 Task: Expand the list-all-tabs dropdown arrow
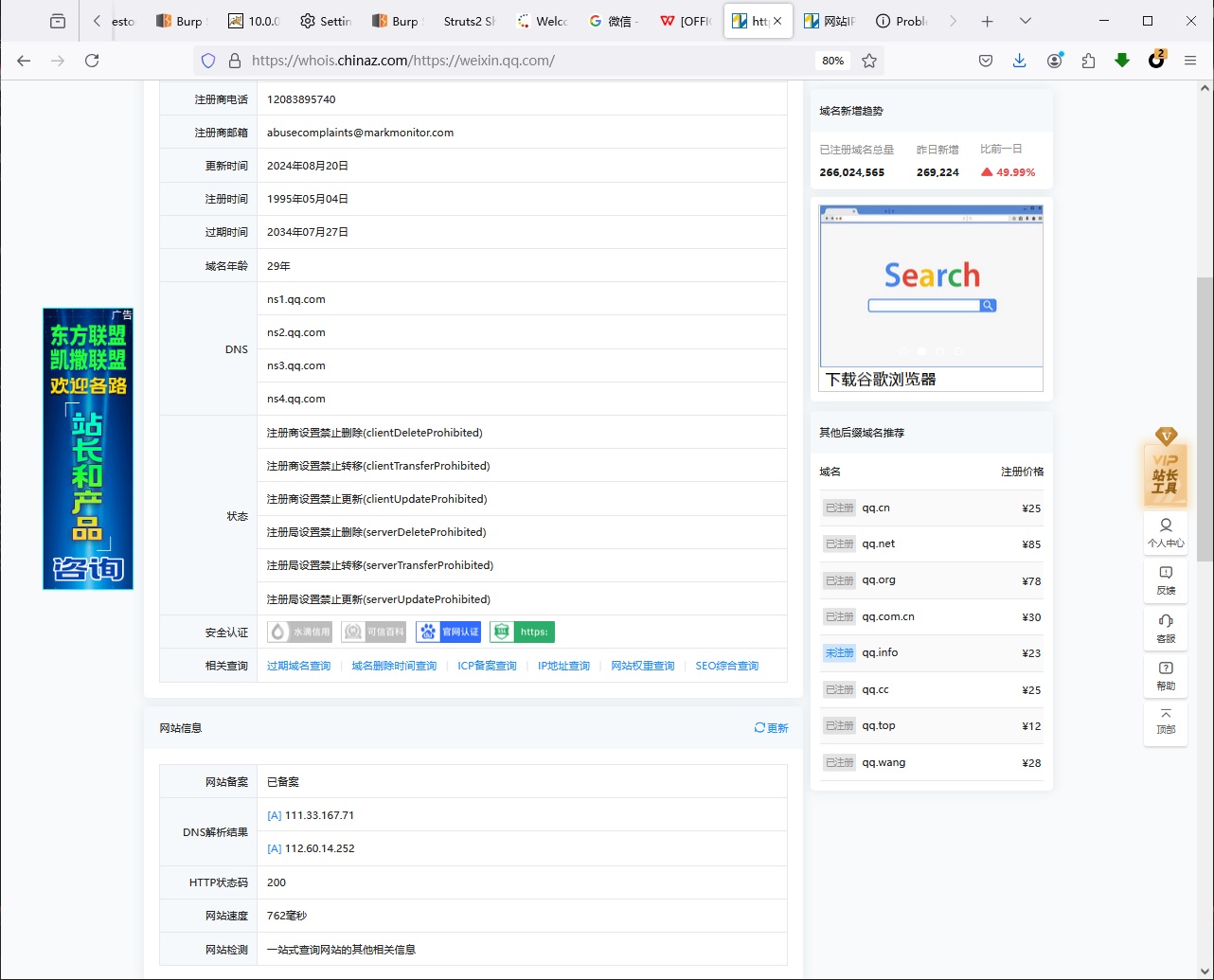tap(1025, 21)
